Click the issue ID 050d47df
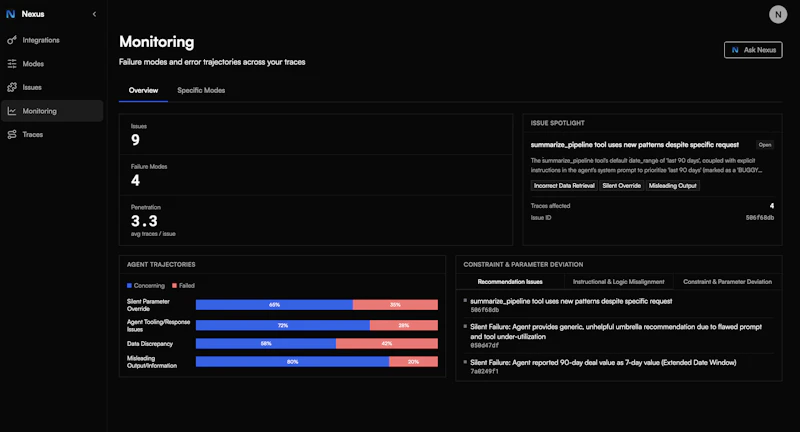 point(484,345)
